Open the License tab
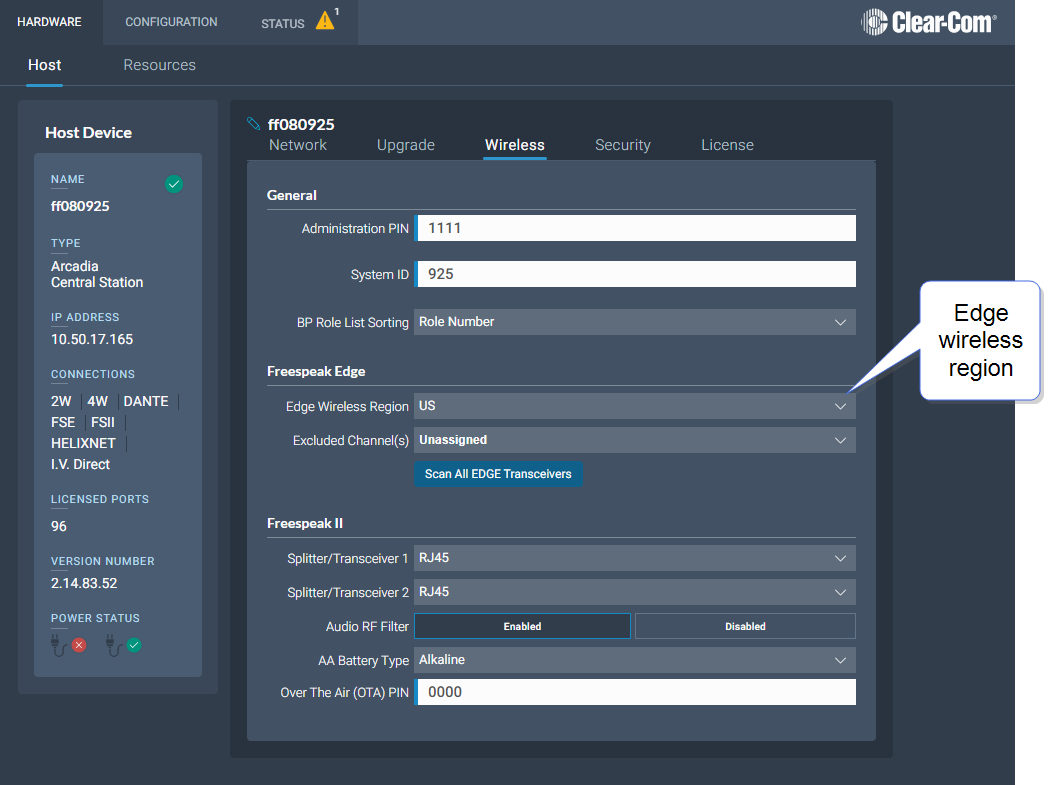1054x785 pixels. point(727,145)
